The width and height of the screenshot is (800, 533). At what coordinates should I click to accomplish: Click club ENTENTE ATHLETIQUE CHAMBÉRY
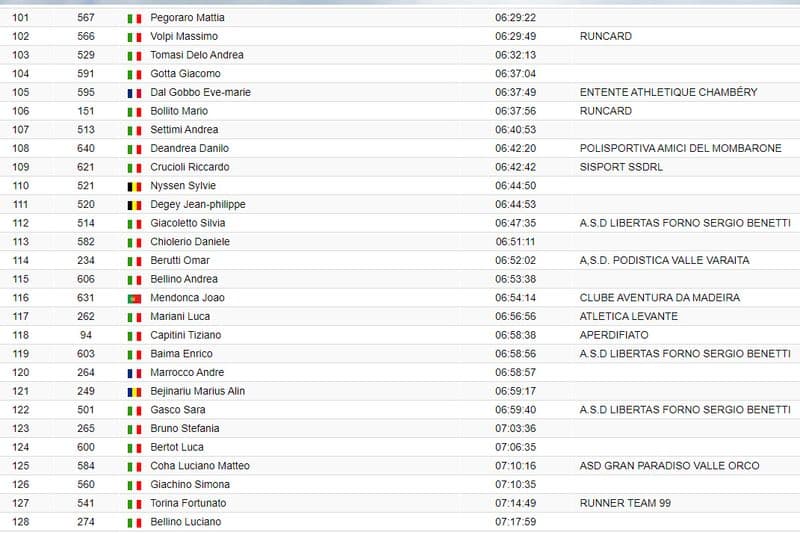point(668,92)
